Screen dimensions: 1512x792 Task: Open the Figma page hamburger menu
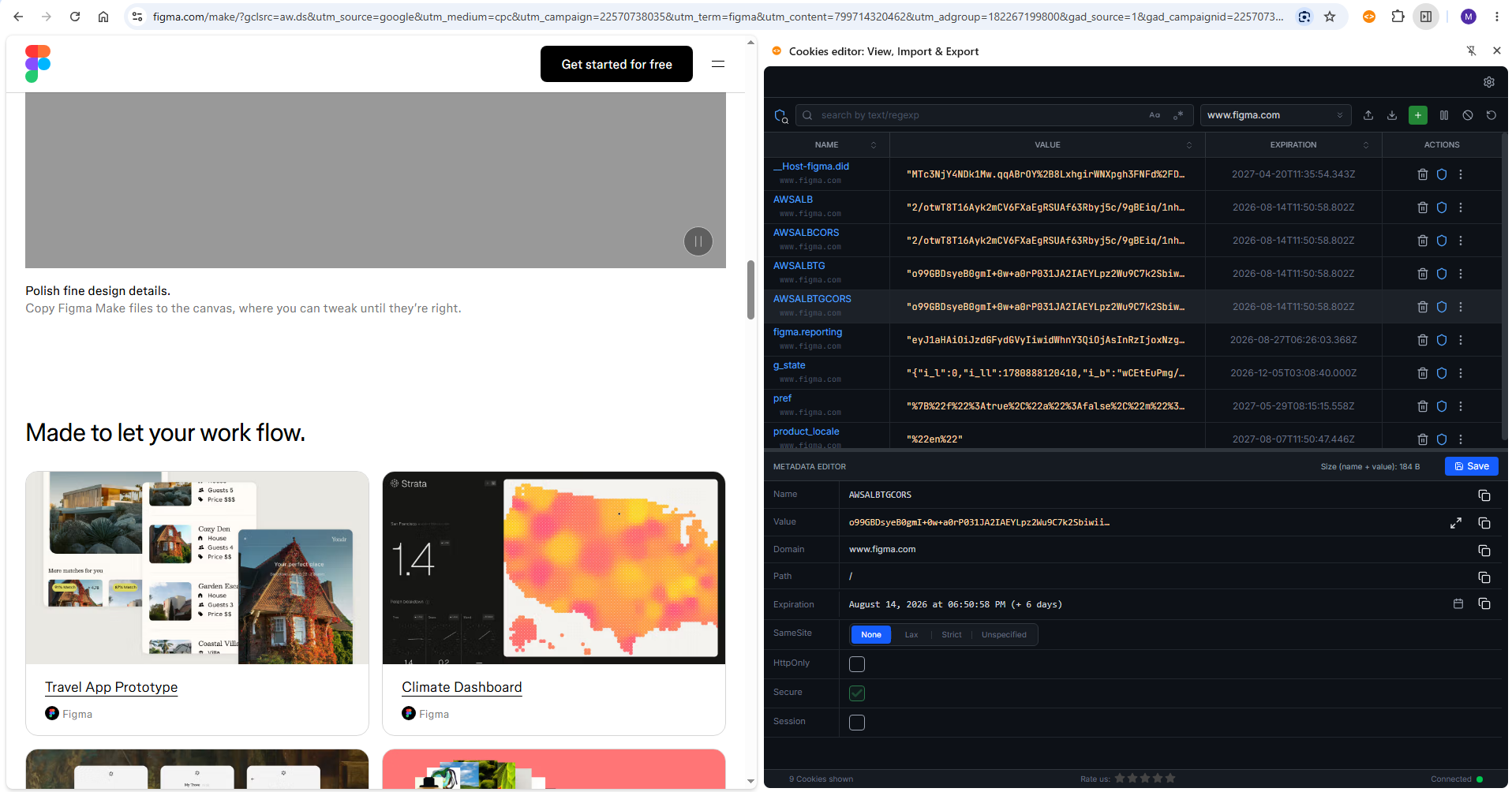pyautogui.click(x=718, y=64)
